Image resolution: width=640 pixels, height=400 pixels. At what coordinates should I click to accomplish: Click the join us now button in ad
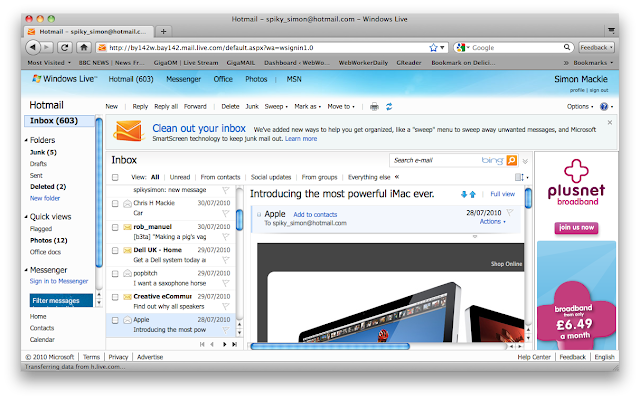[x=576, y=228]
